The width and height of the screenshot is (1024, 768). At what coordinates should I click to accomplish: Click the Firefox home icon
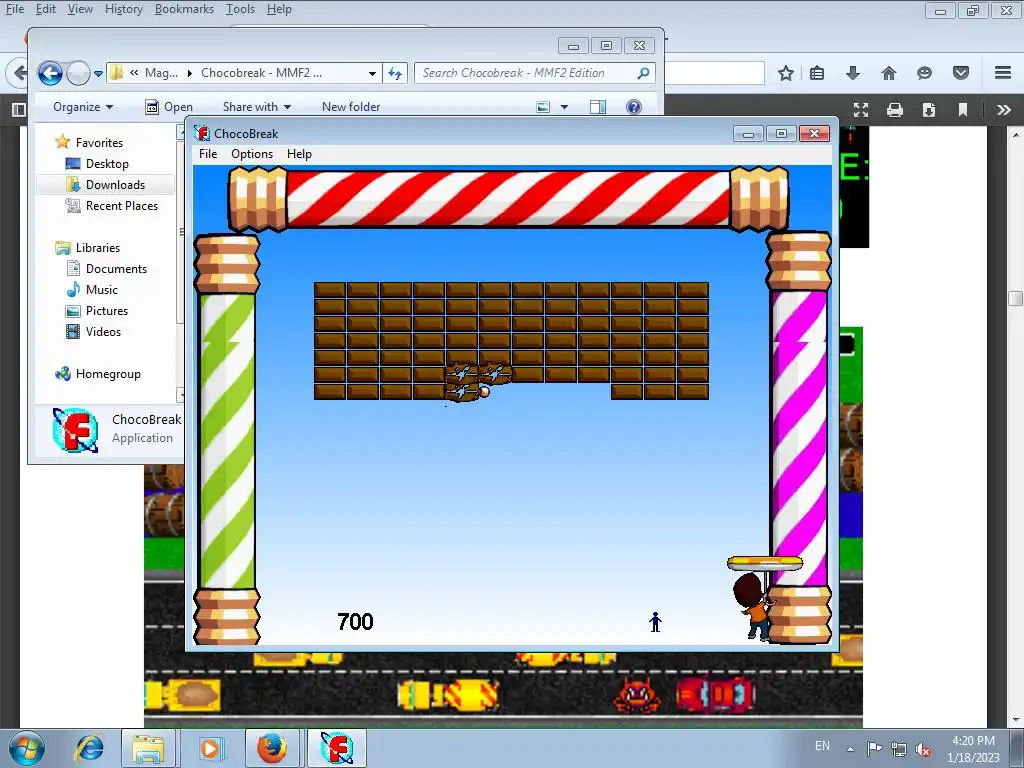point(889,73)
